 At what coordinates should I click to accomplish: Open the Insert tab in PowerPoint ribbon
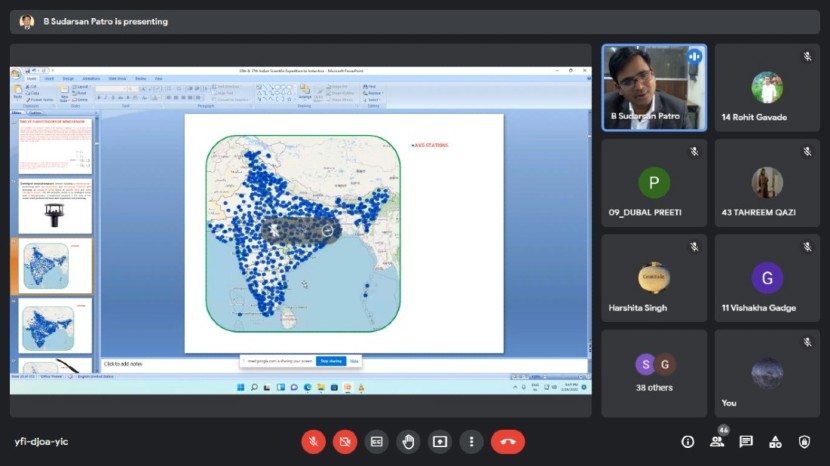pos(49,78)
